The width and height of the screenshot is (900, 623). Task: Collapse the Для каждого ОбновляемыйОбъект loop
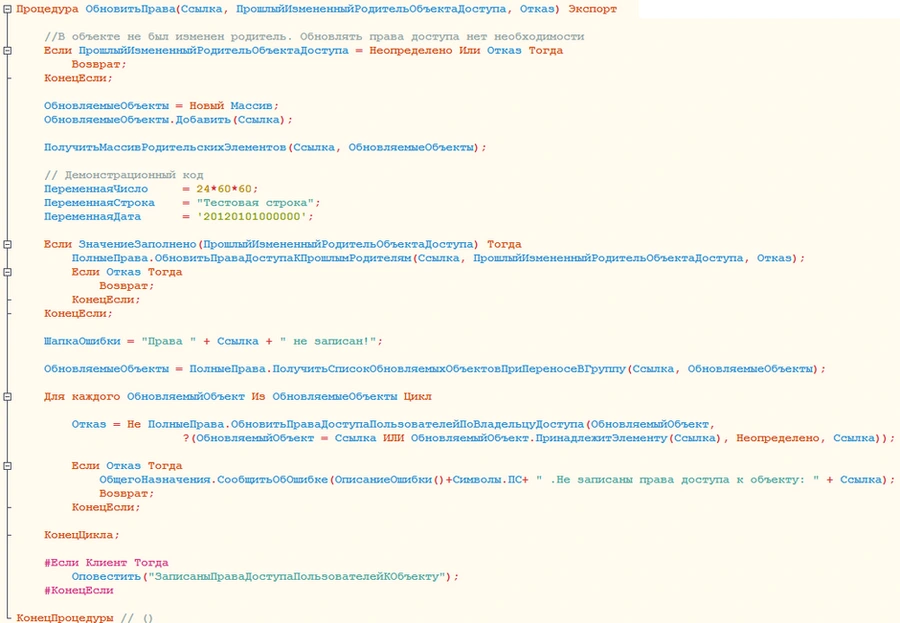[8, 397]
